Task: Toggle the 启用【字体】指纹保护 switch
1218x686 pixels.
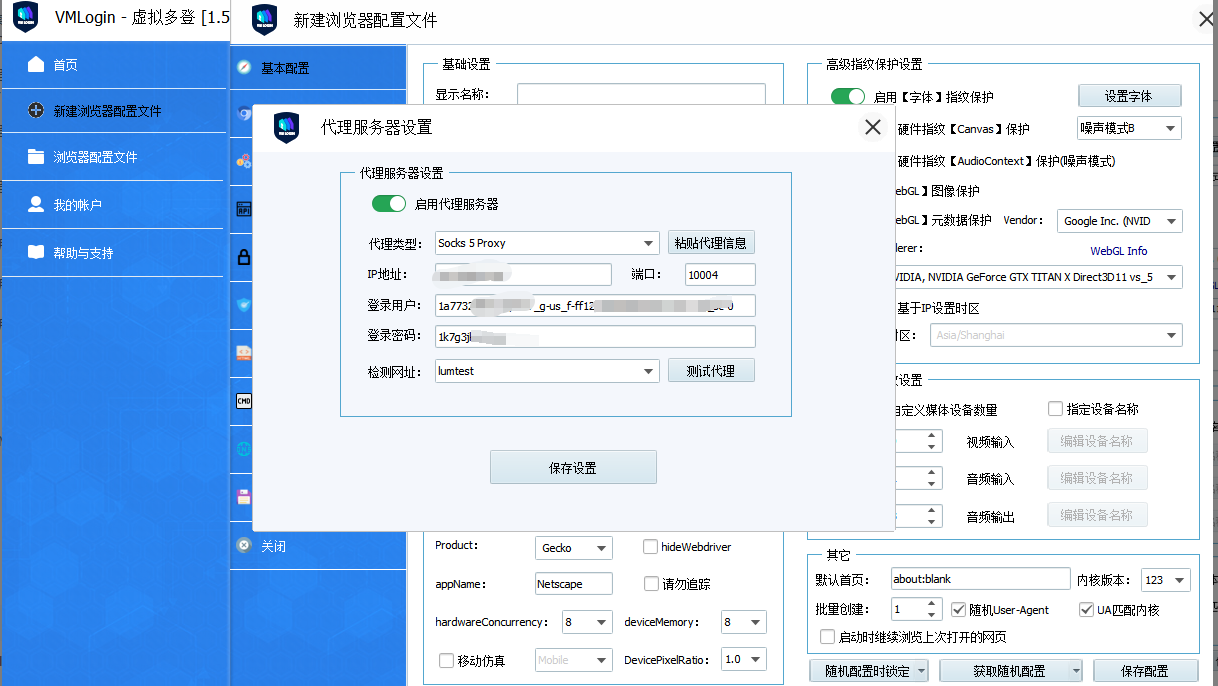Action: click(848, 97)
